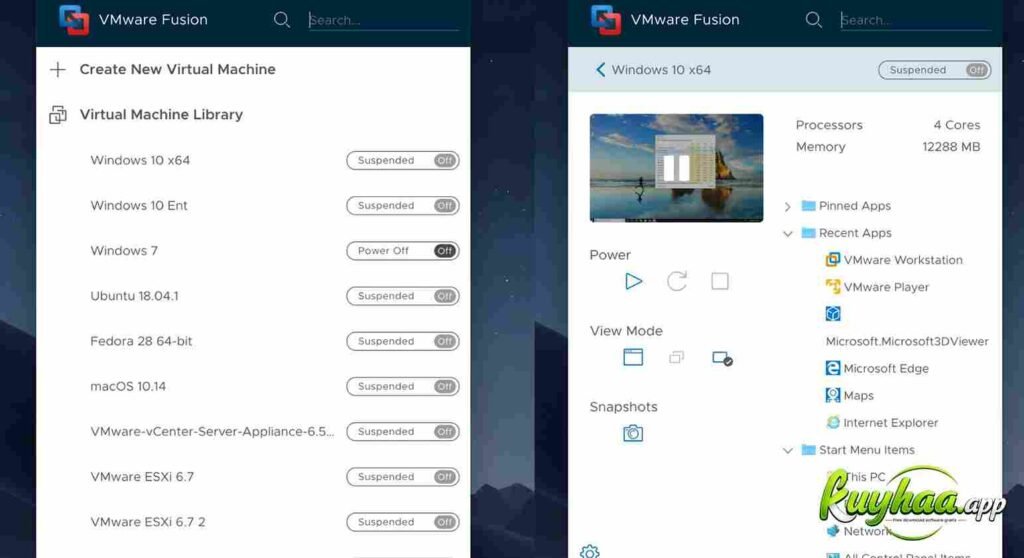
Task: Click the VMware Fusion logo in left window
Action: [x=74, y=20]
